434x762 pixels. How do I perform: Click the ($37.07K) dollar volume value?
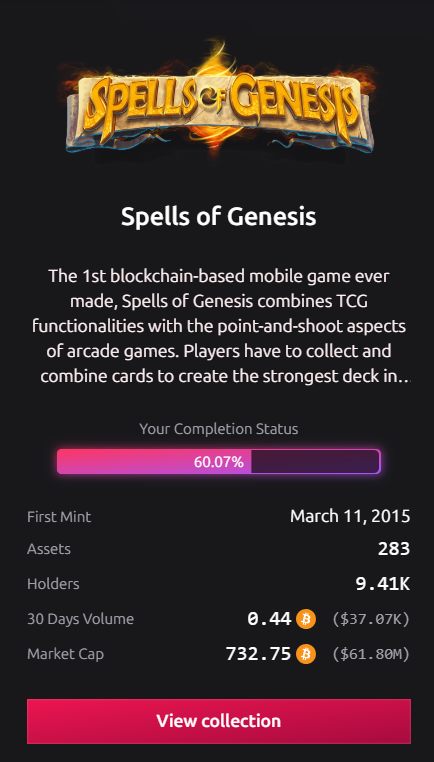click(x=371, y=619)
